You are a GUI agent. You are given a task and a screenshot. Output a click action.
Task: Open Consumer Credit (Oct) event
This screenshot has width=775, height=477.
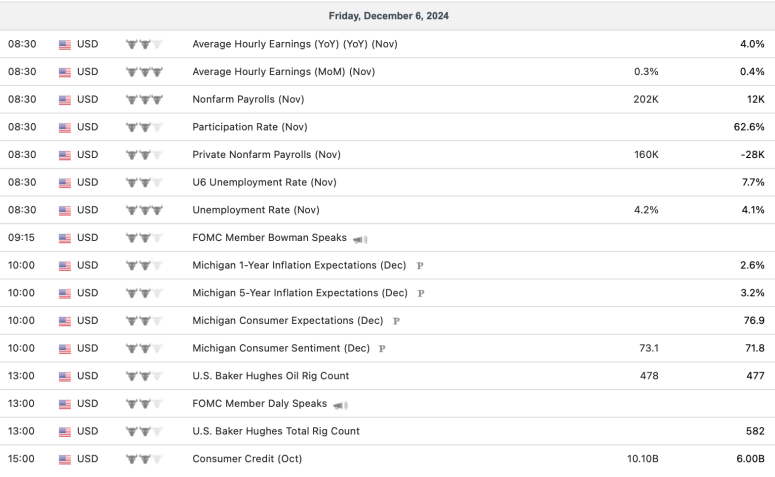[x=246, y=459]
